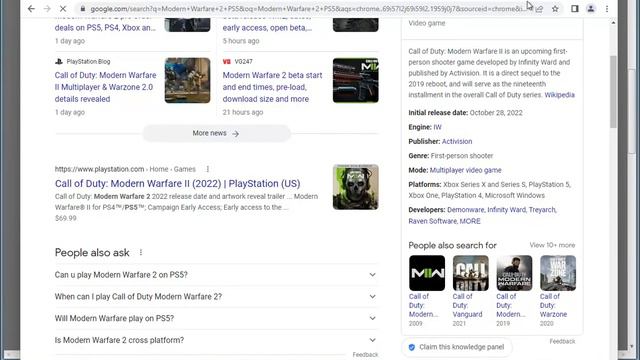
Task: Click the Infinity Ward developer link
Action: point(507,210)
